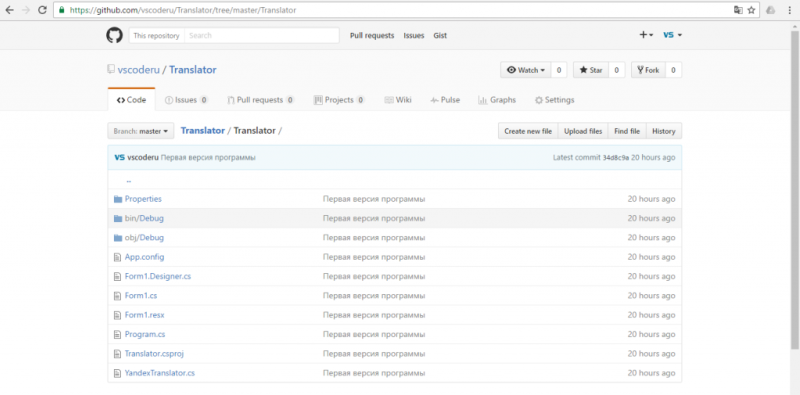This screenshot has height=395, width=800.
Task: Open the Graphs tab
Action: coord(497,100)
